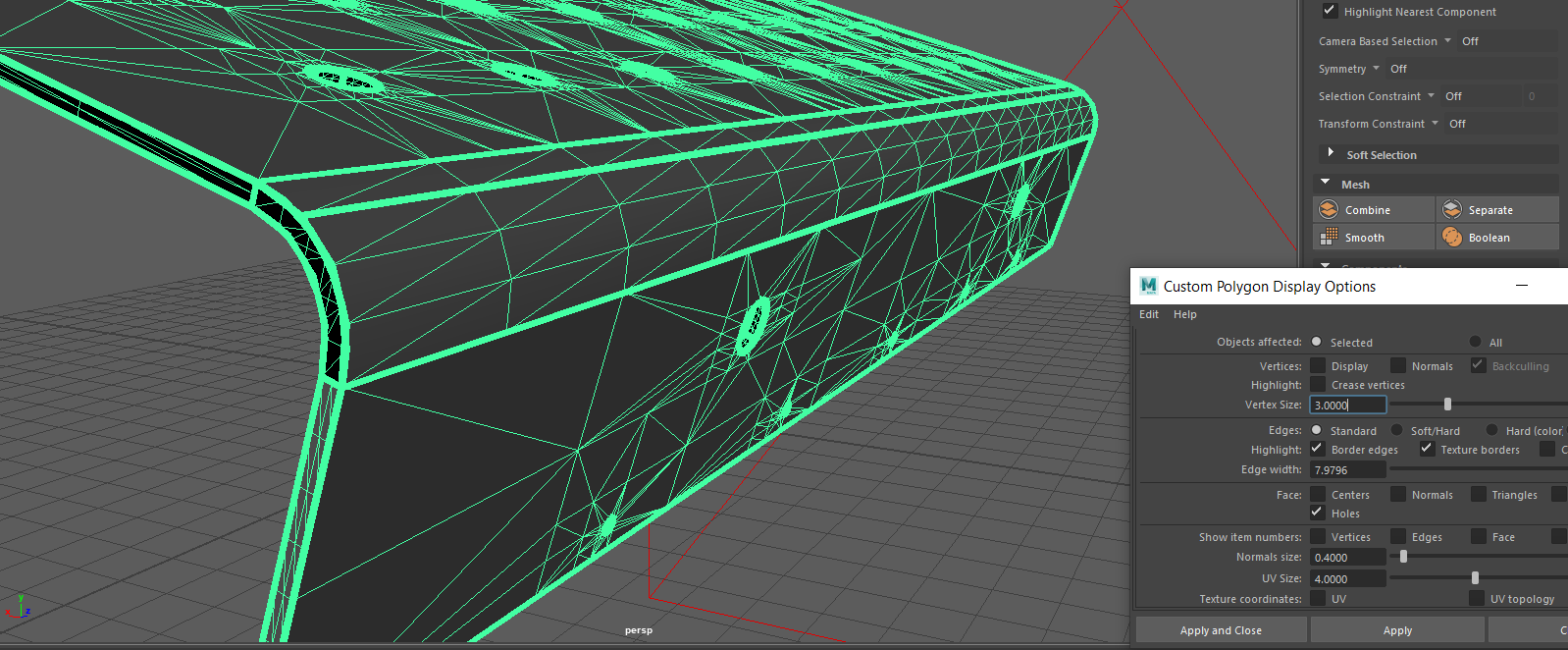Select Hard (color) edges radio button

click(x=1491, y=430)
